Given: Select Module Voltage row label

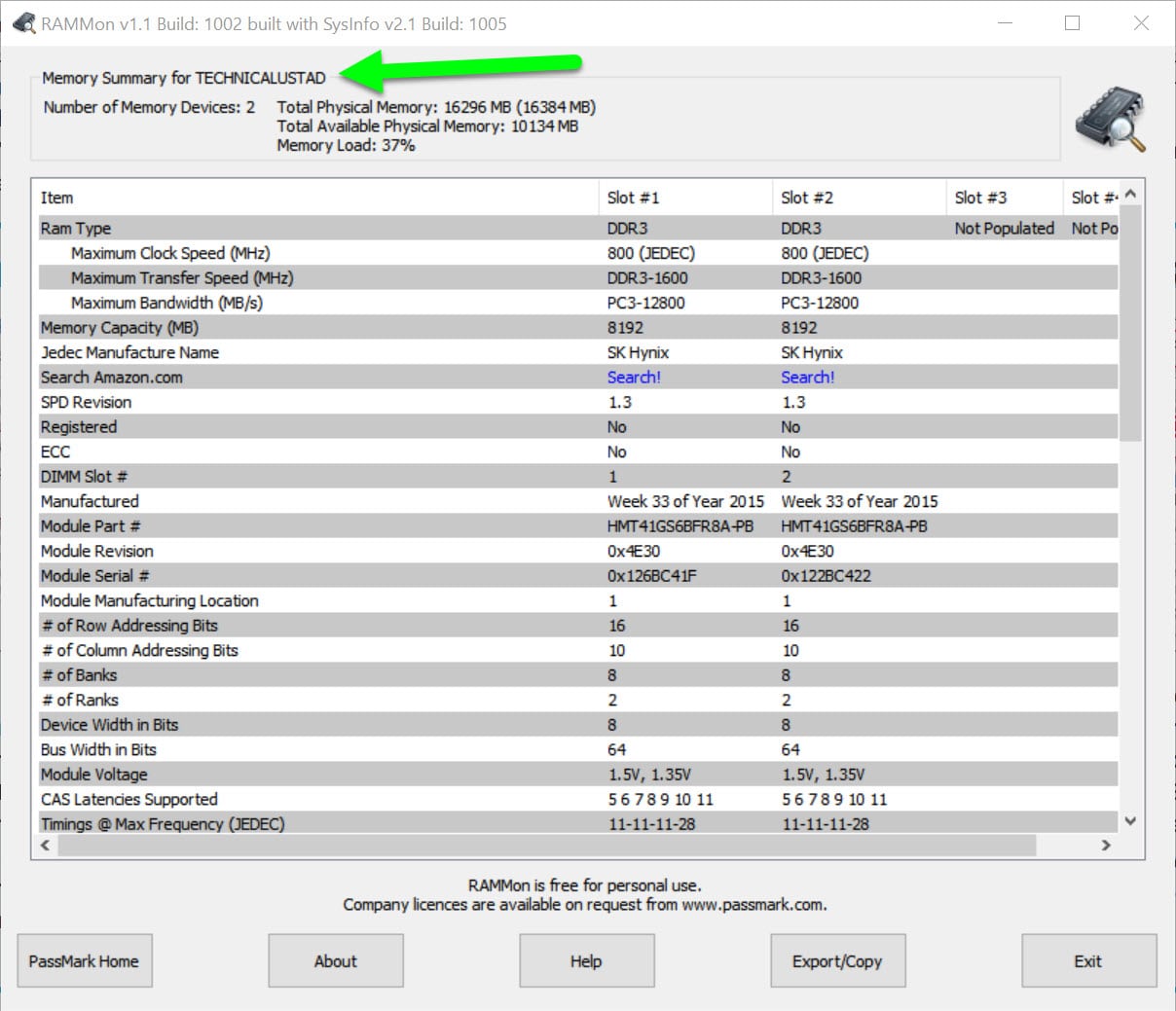Looking at the screenshot, I should pyautogui.click(x=94, y=775).
